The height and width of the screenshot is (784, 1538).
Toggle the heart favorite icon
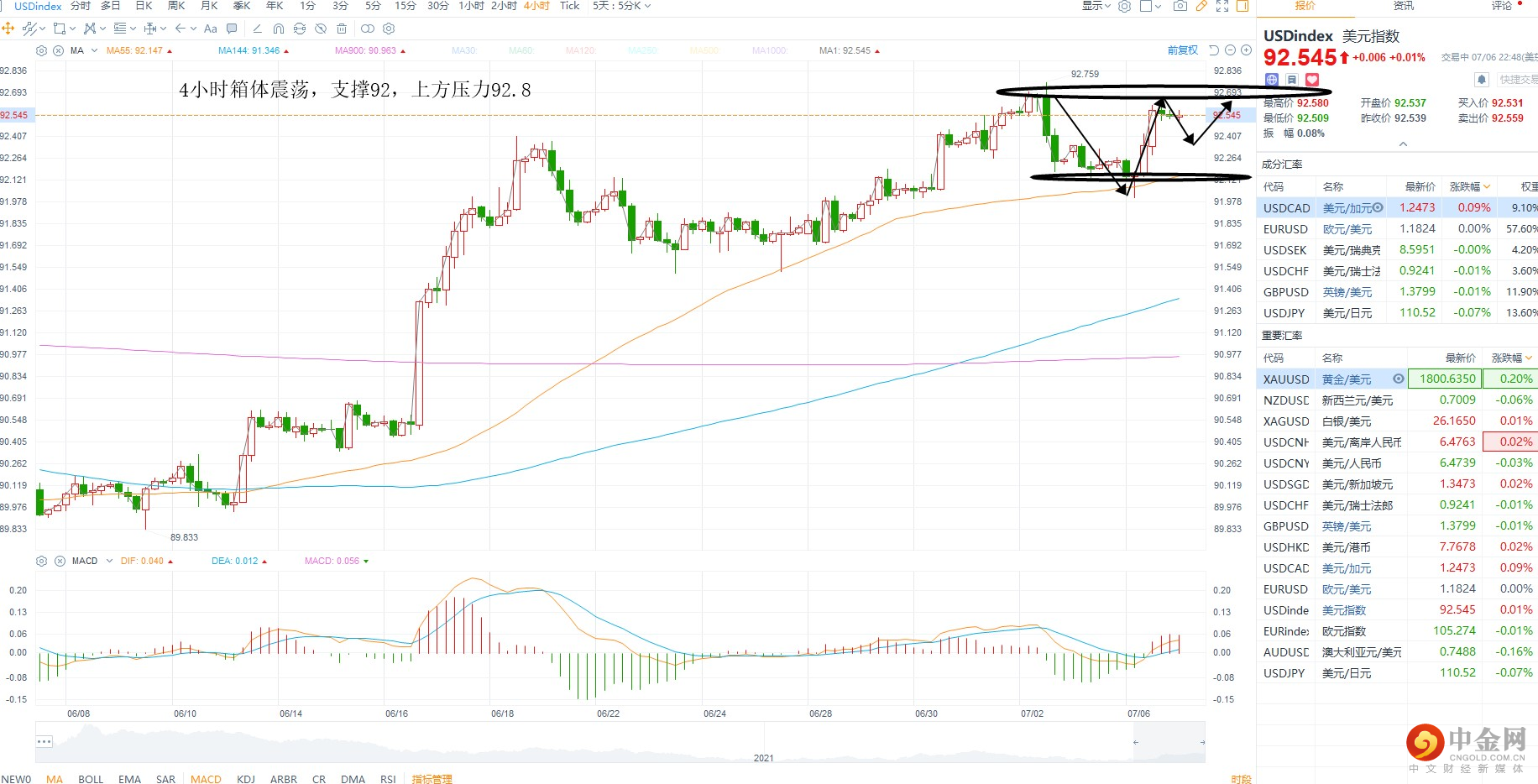tap(1312, 80)
